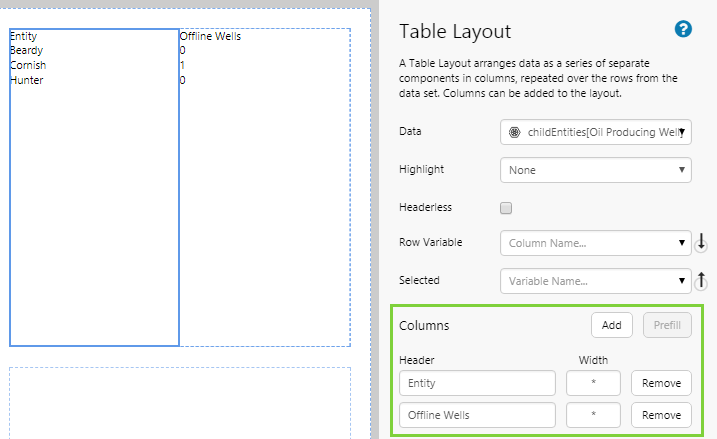Screen dimensions: 717x439
Task: Edit the Entity header text field
Action: tap(477, 383)
